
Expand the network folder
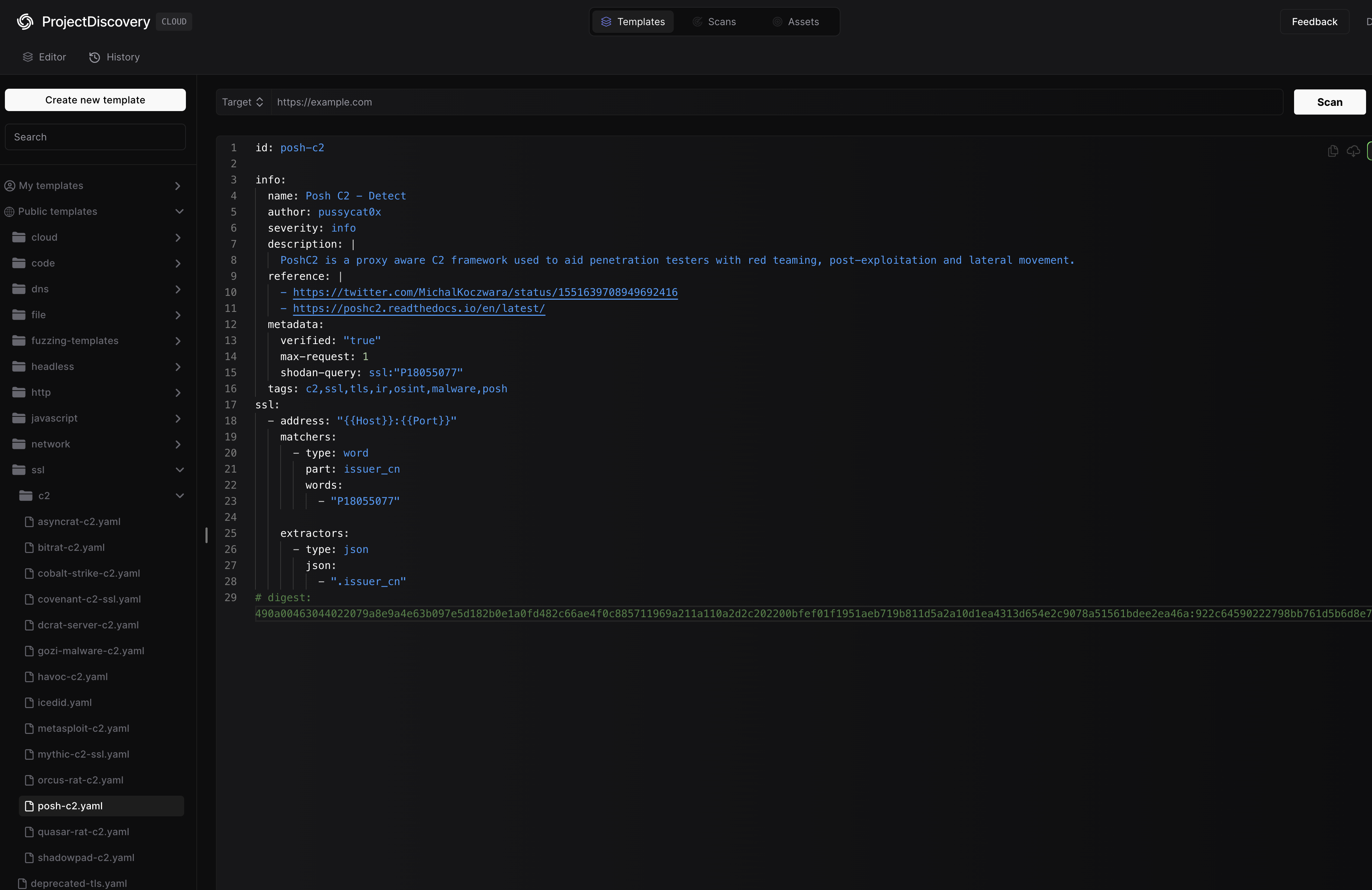(x=178, y=444)
